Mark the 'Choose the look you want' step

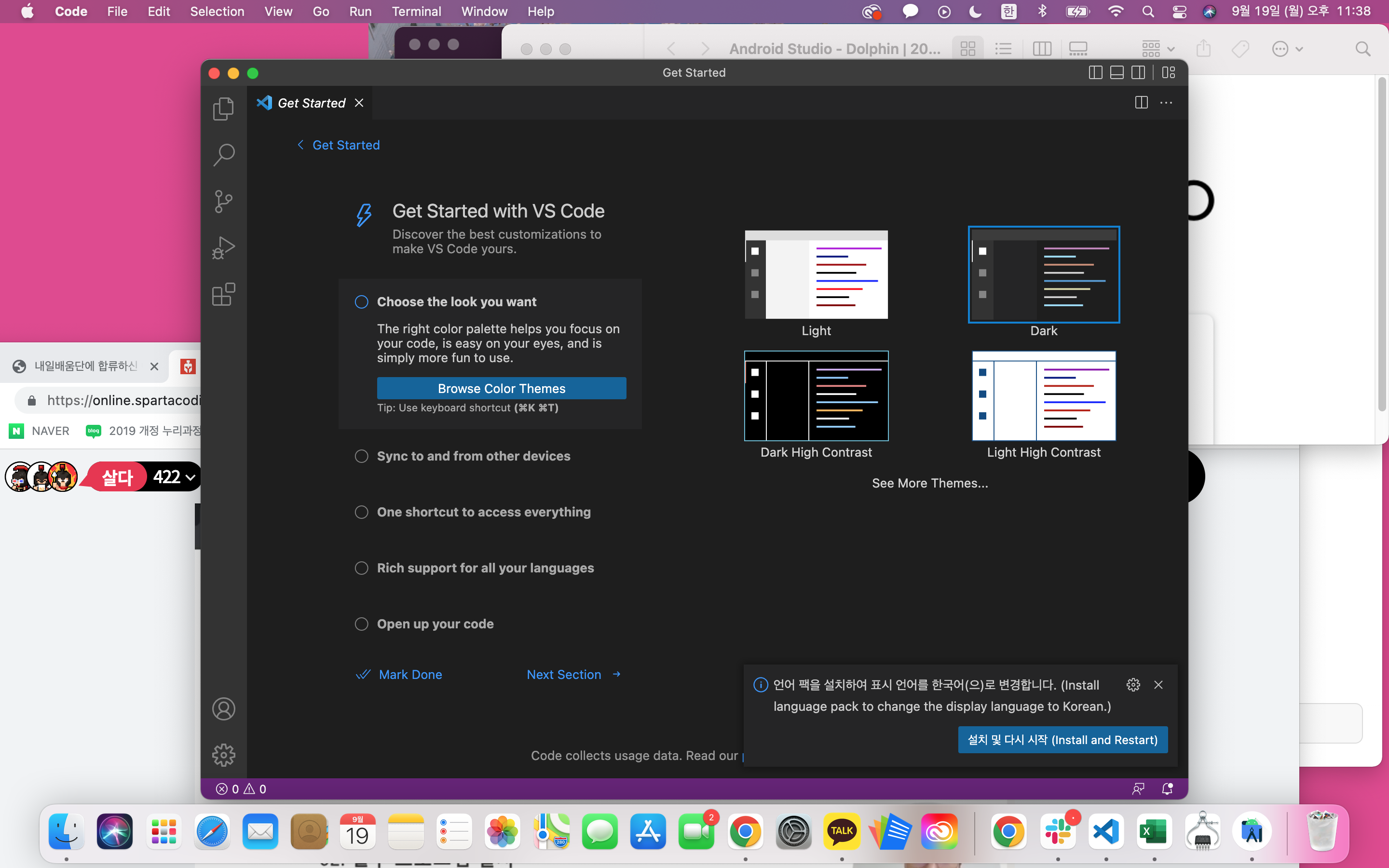pos(361,302)
